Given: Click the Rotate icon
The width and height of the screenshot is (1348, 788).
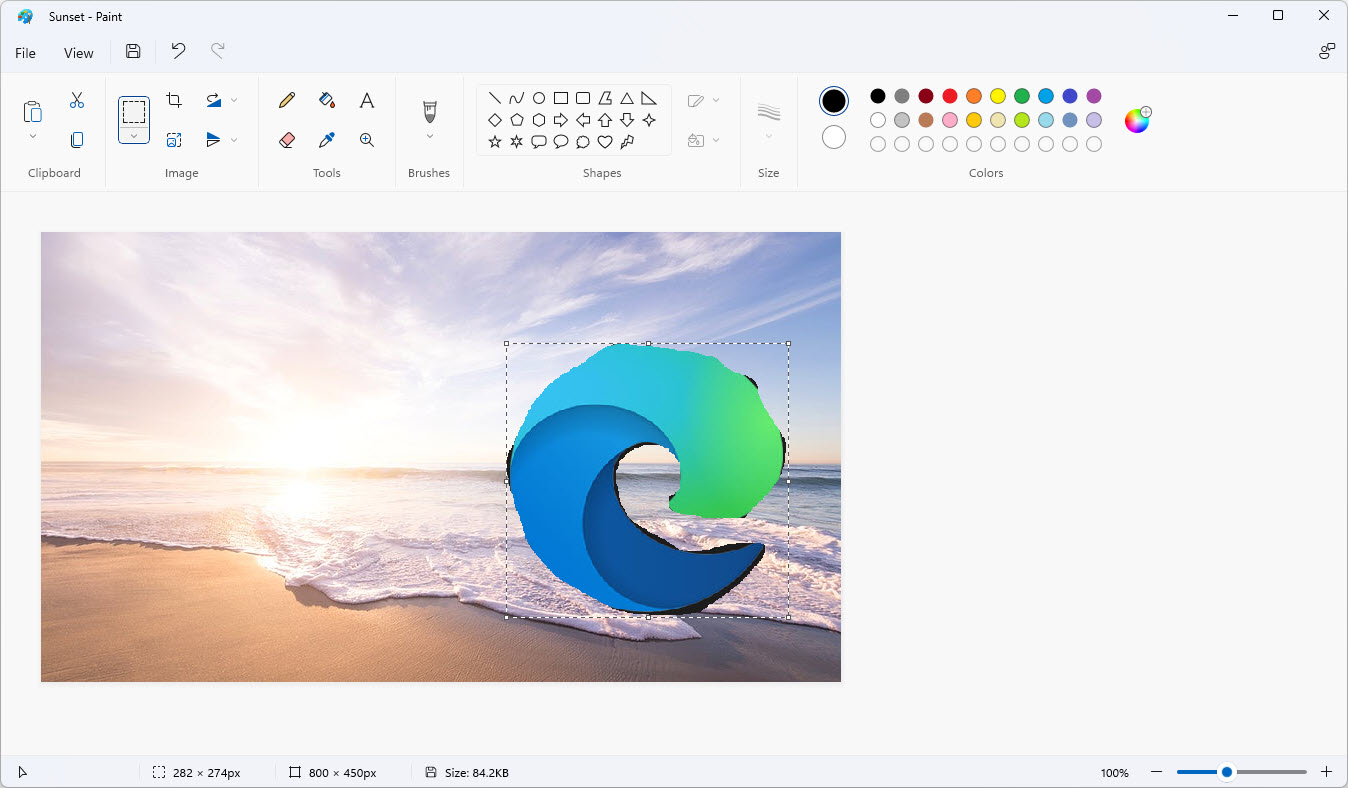Looking at the screenshot, I should click(x=214, y=100).
